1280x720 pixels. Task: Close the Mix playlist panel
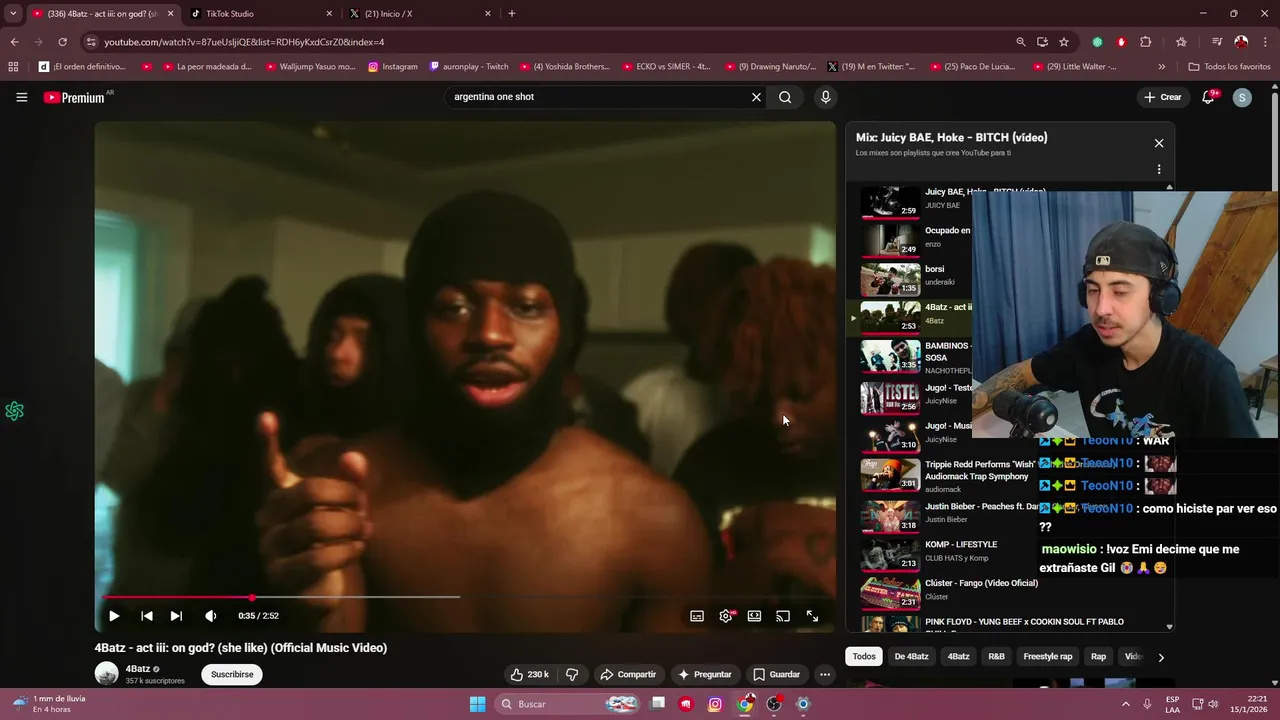pyautogui.click(x=1159, y=143)
